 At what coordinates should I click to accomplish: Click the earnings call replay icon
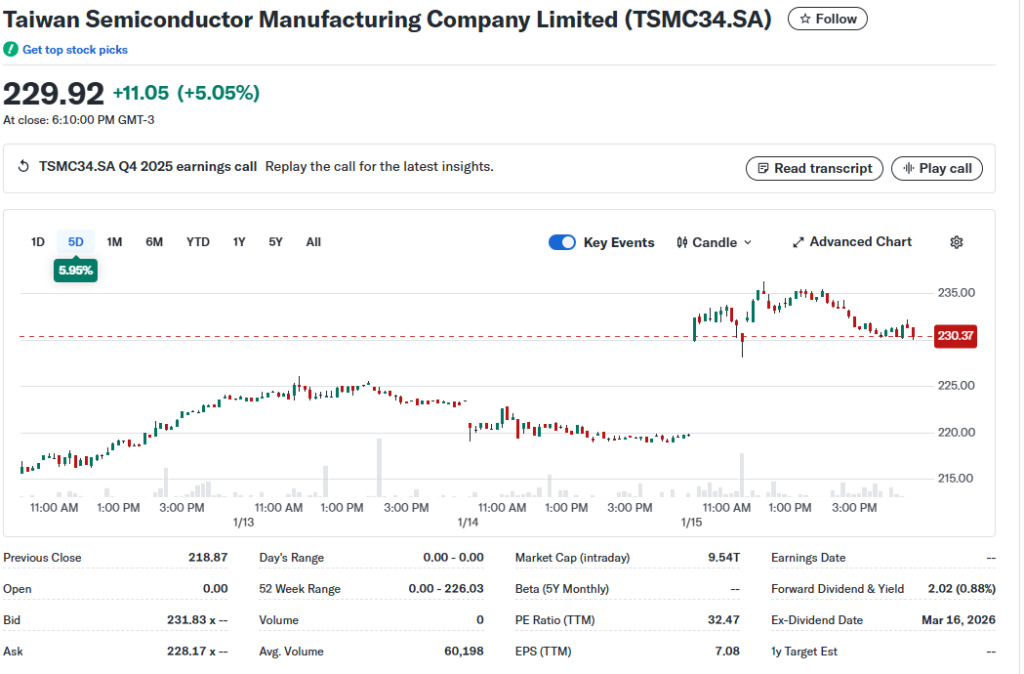point(24,167)
